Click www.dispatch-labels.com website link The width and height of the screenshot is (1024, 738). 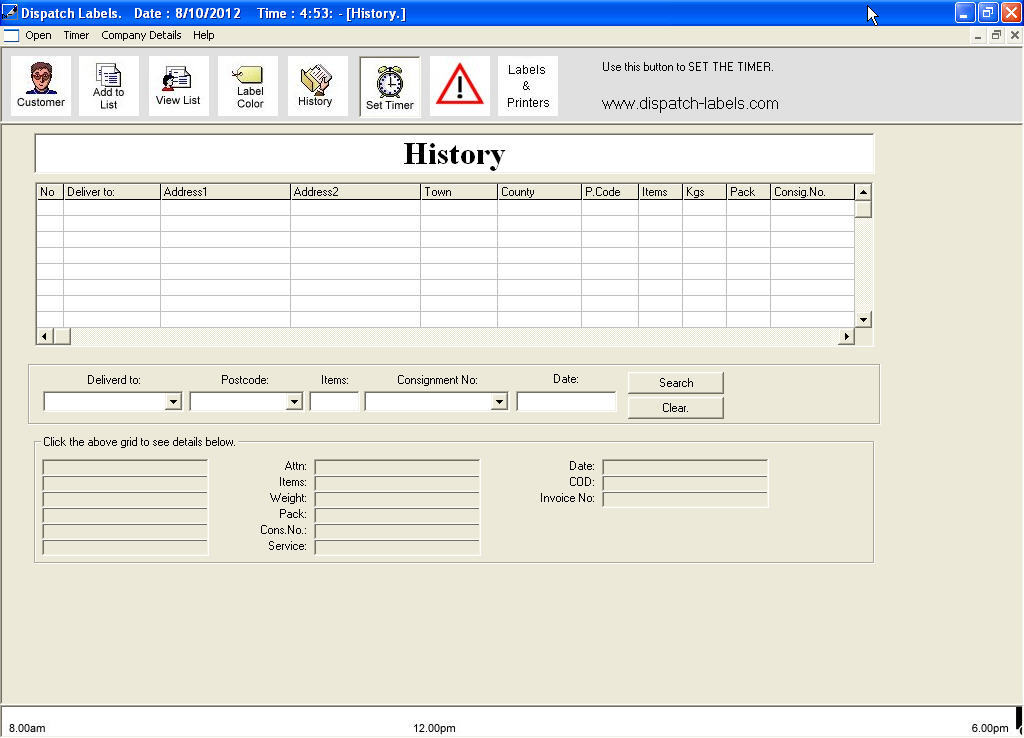690,104
